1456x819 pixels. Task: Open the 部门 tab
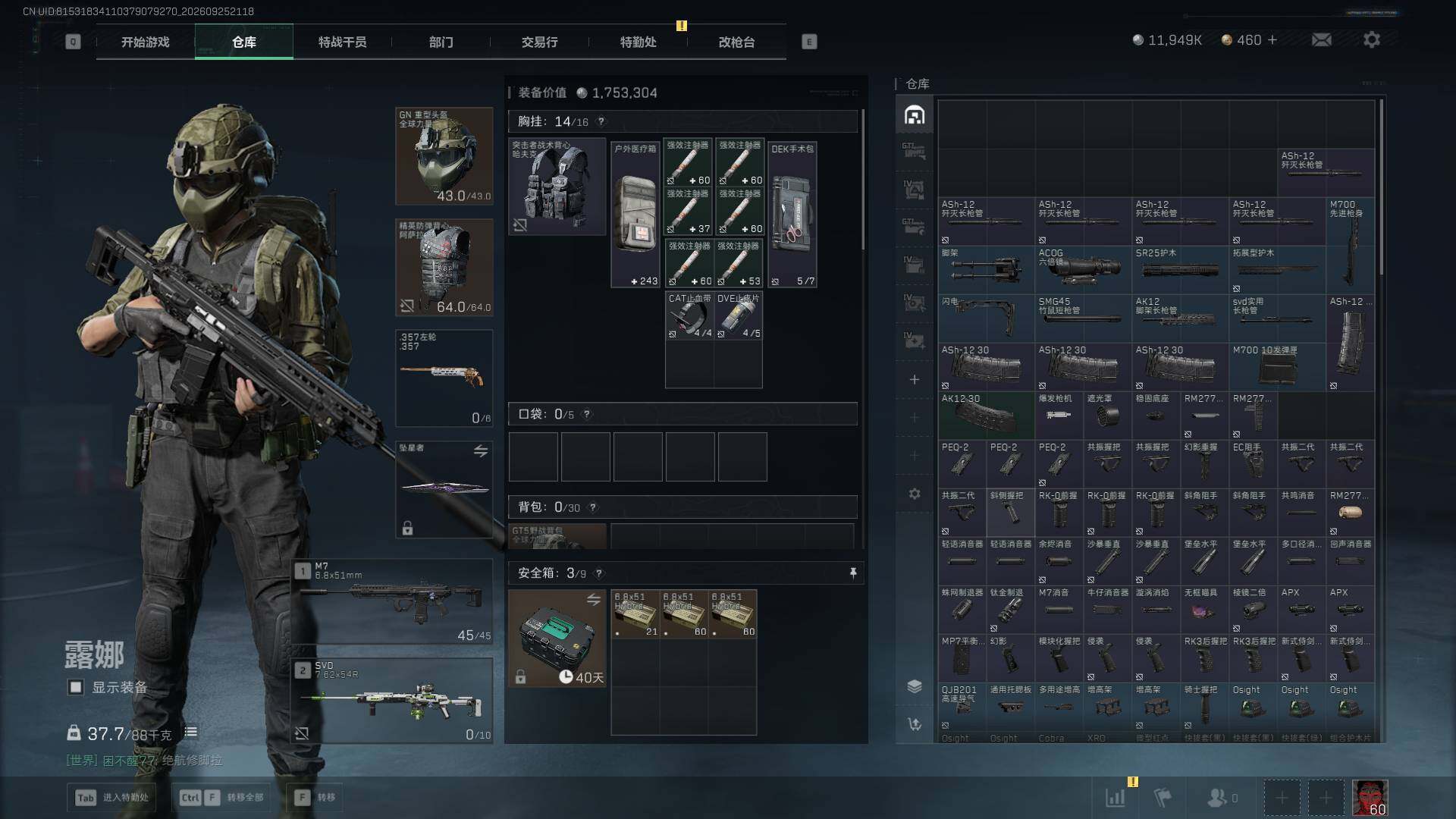tap(441, 42)
